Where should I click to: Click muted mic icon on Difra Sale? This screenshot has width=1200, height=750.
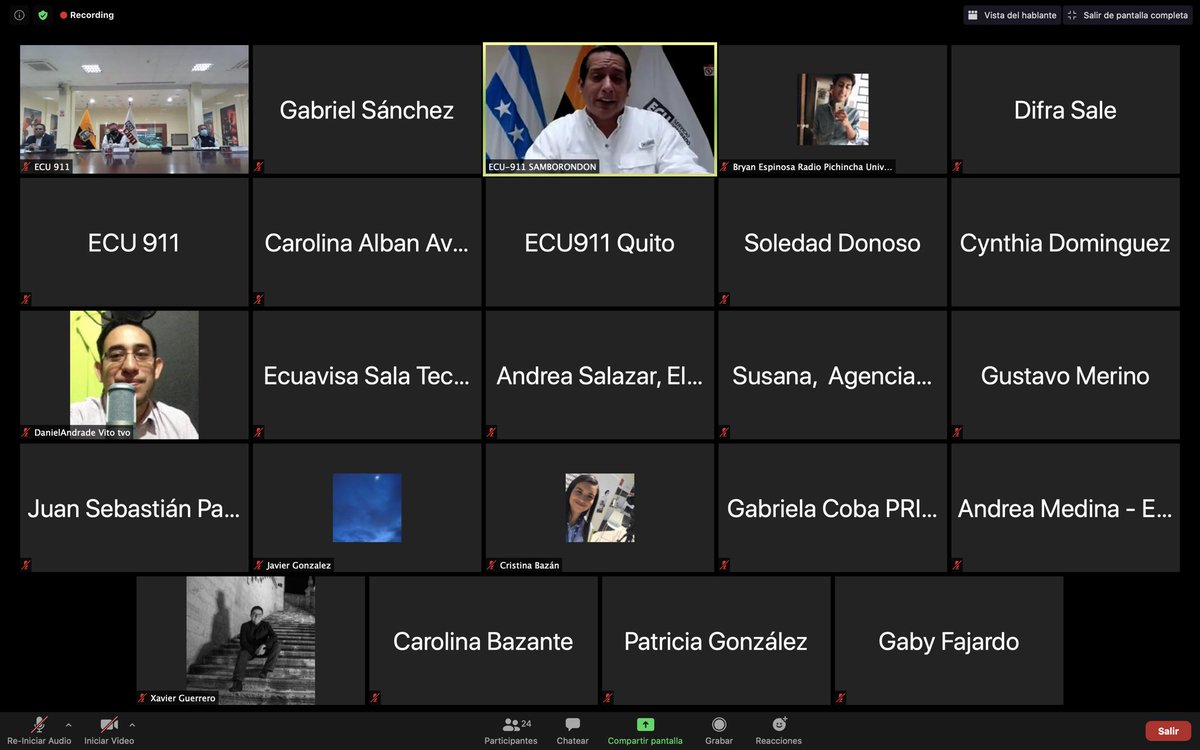[957, 166]
